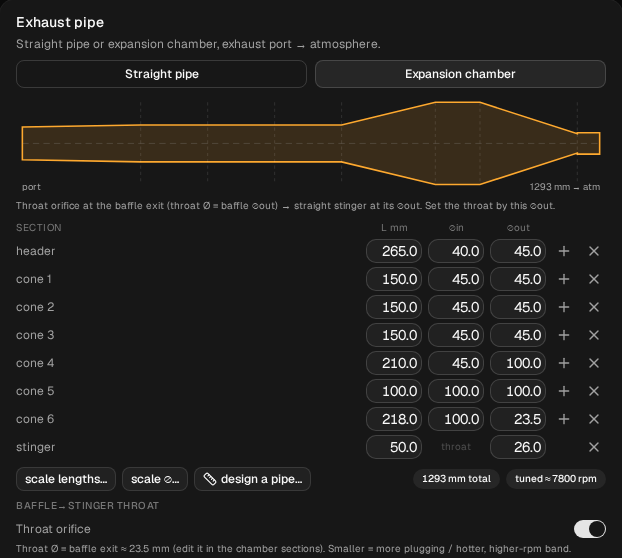Edit the header inlet diameter 40.0
Viewport: 622px width, 558px height.
click(456, 251)
